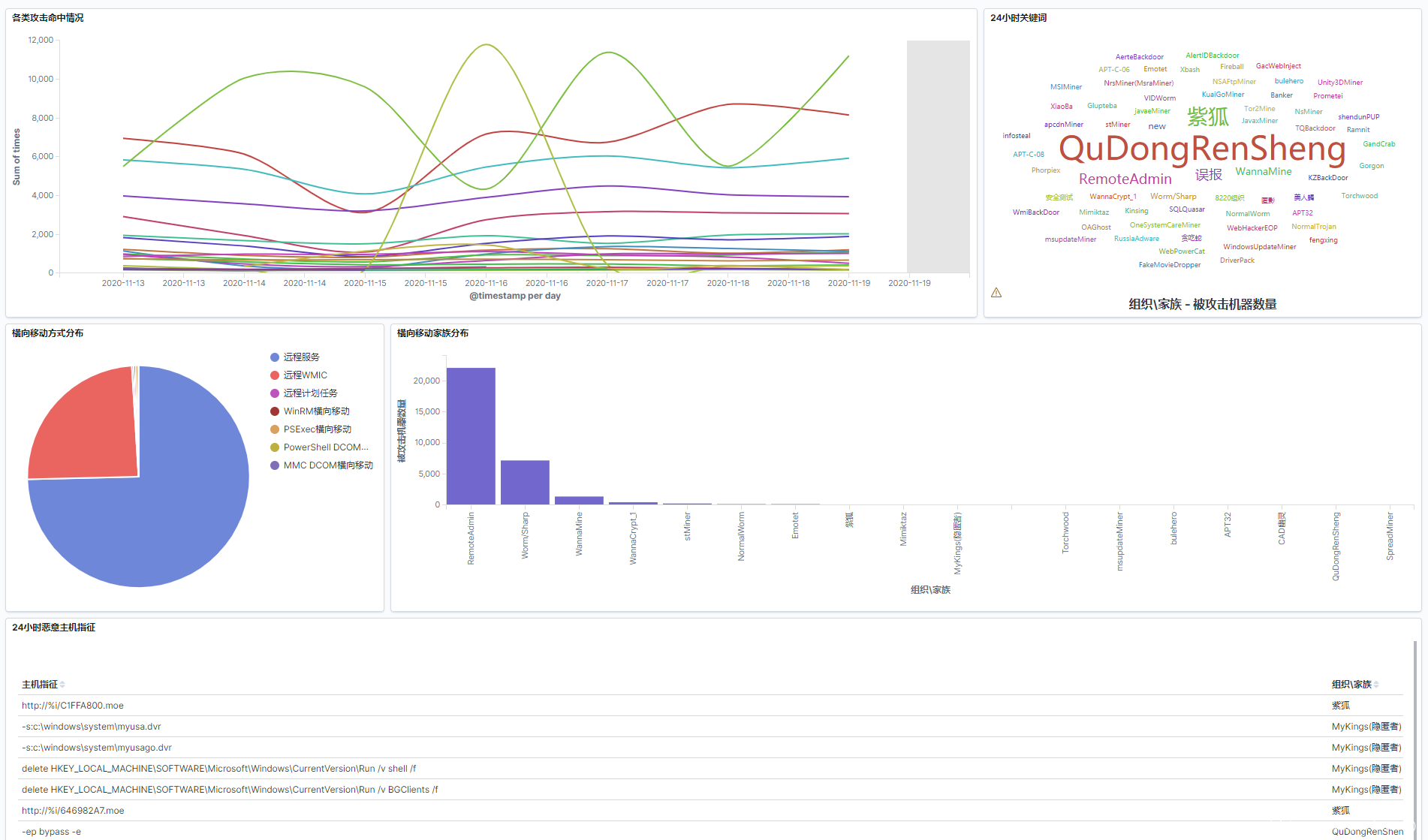This screenshot has height=840, width=1428.
Task: Filter by WannaMine tag in cloud
Action: pos(1263,172)
